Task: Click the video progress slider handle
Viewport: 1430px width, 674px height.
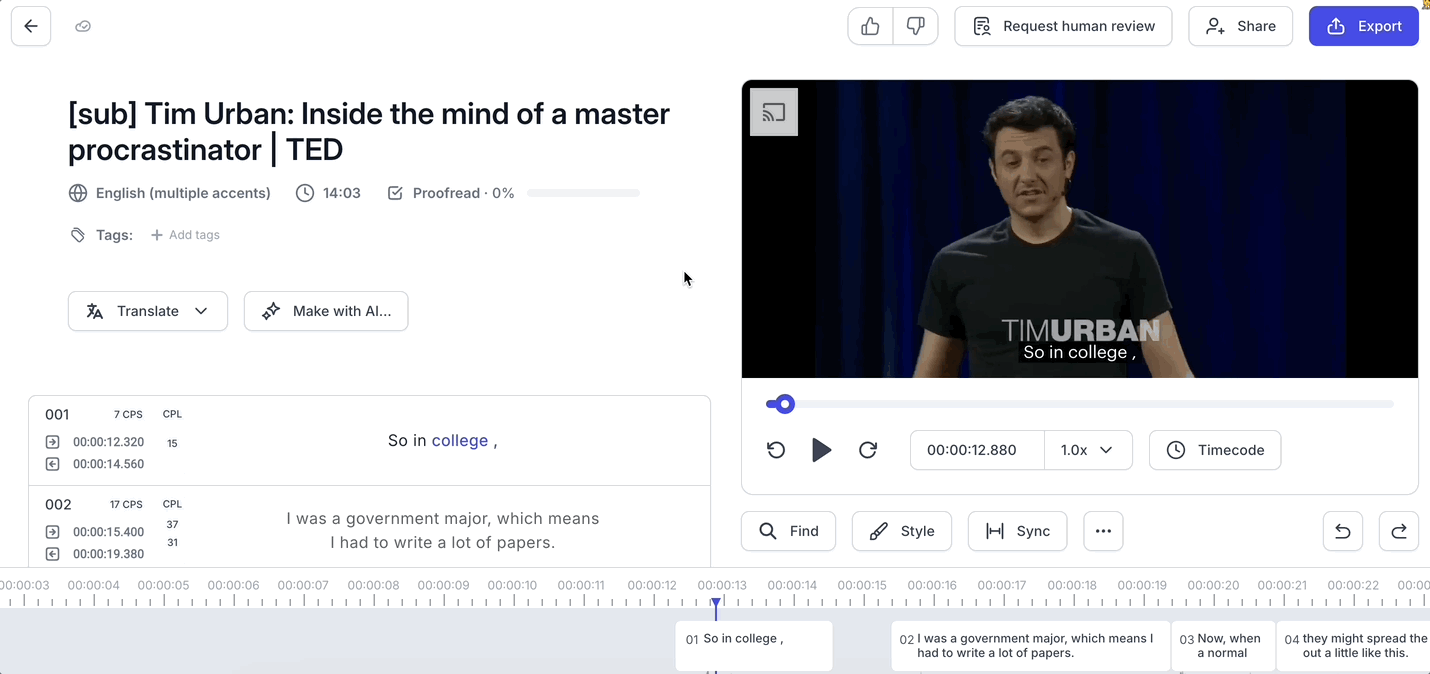Action: pyautogui.click(x=785, y=404)
